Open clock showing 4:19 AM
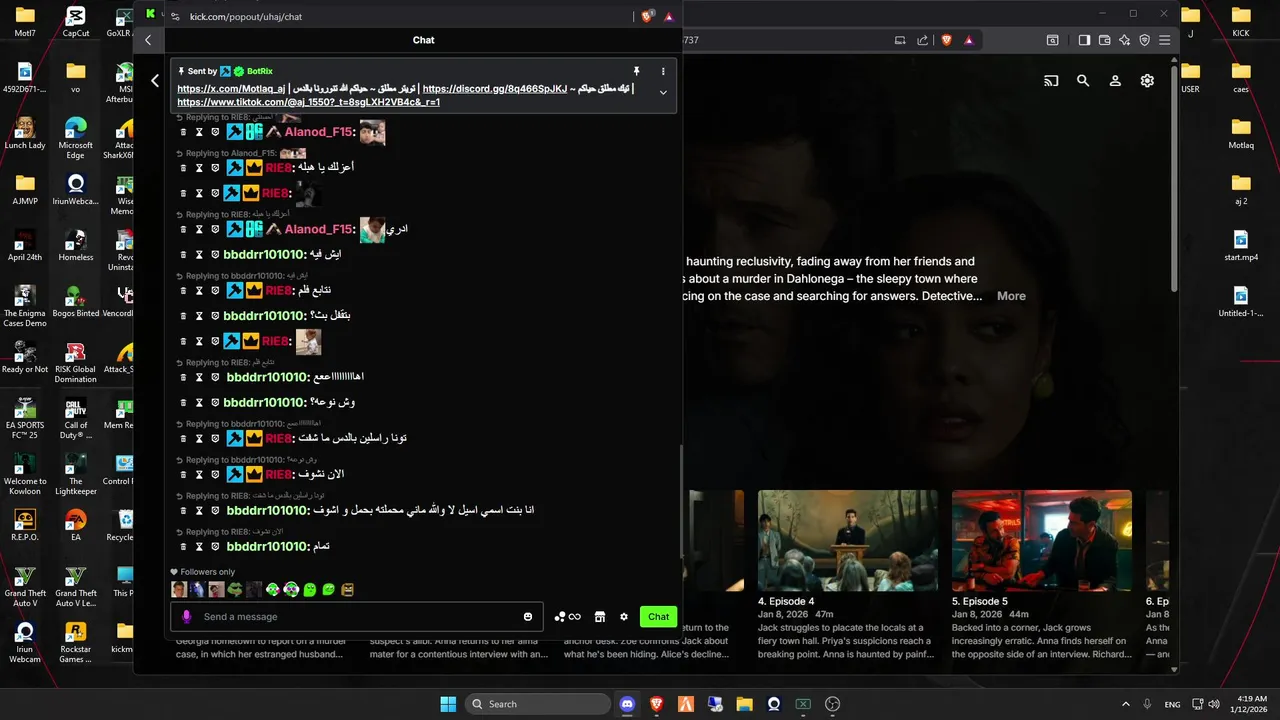1280x720 pixels. 1249,704
